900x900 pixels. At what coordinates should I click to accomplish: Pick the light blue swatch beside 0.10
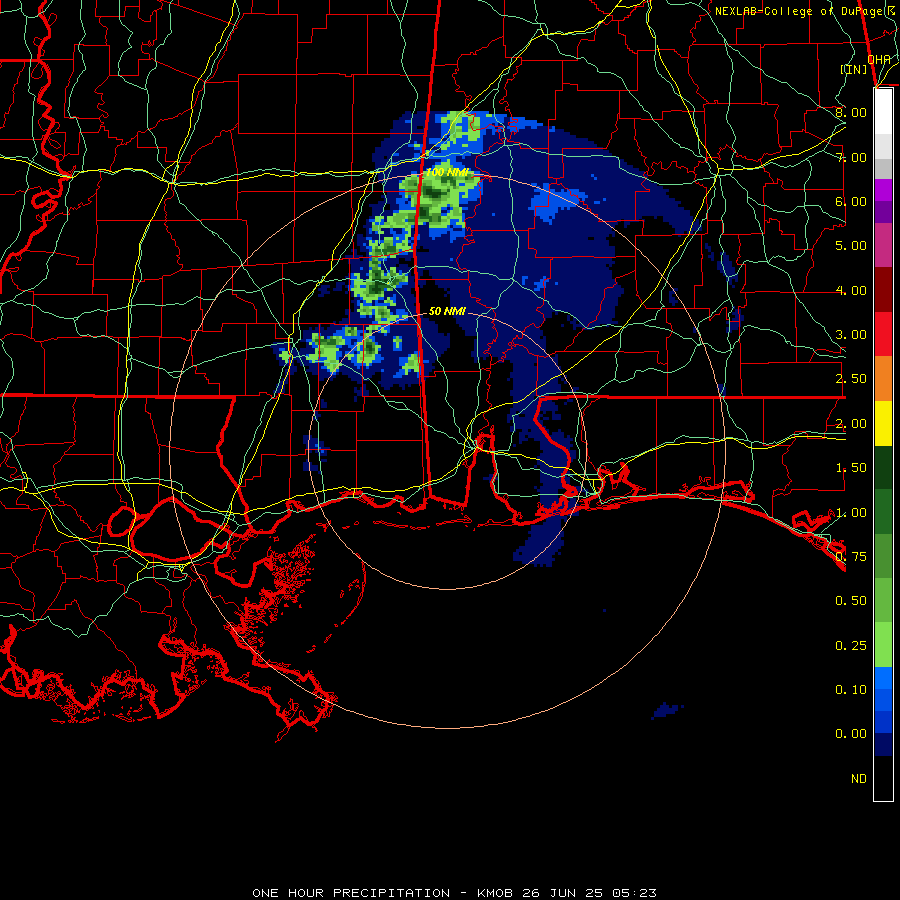[x=883, y=678]
